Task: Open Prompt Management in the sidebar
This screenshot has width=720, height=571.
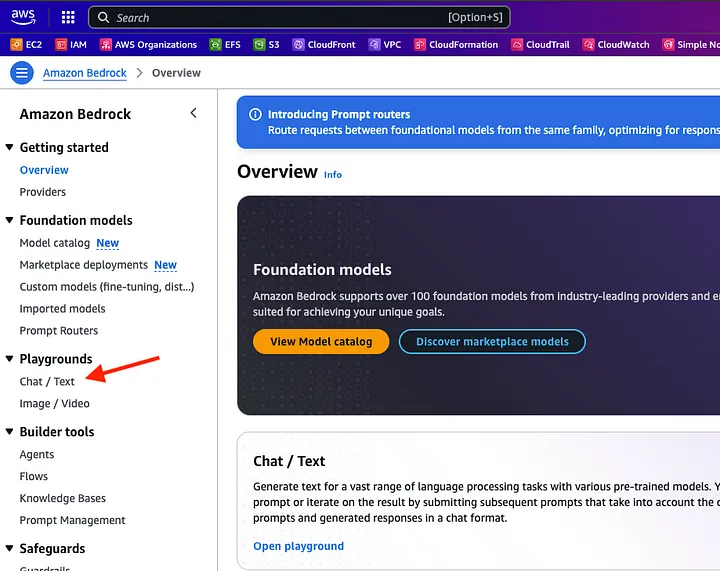Action: pos(72,521)
